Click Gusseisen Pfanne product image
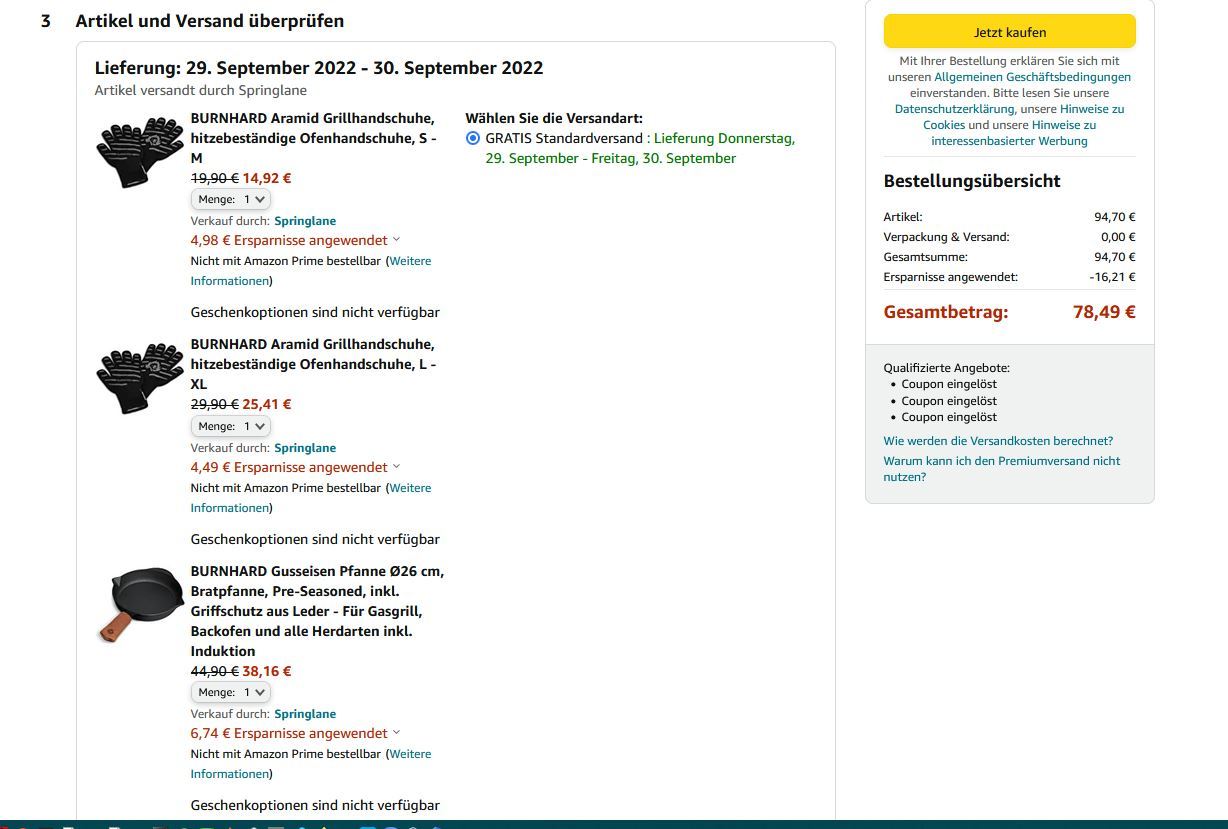1228x829 pixels. click(x=140, y=603)
